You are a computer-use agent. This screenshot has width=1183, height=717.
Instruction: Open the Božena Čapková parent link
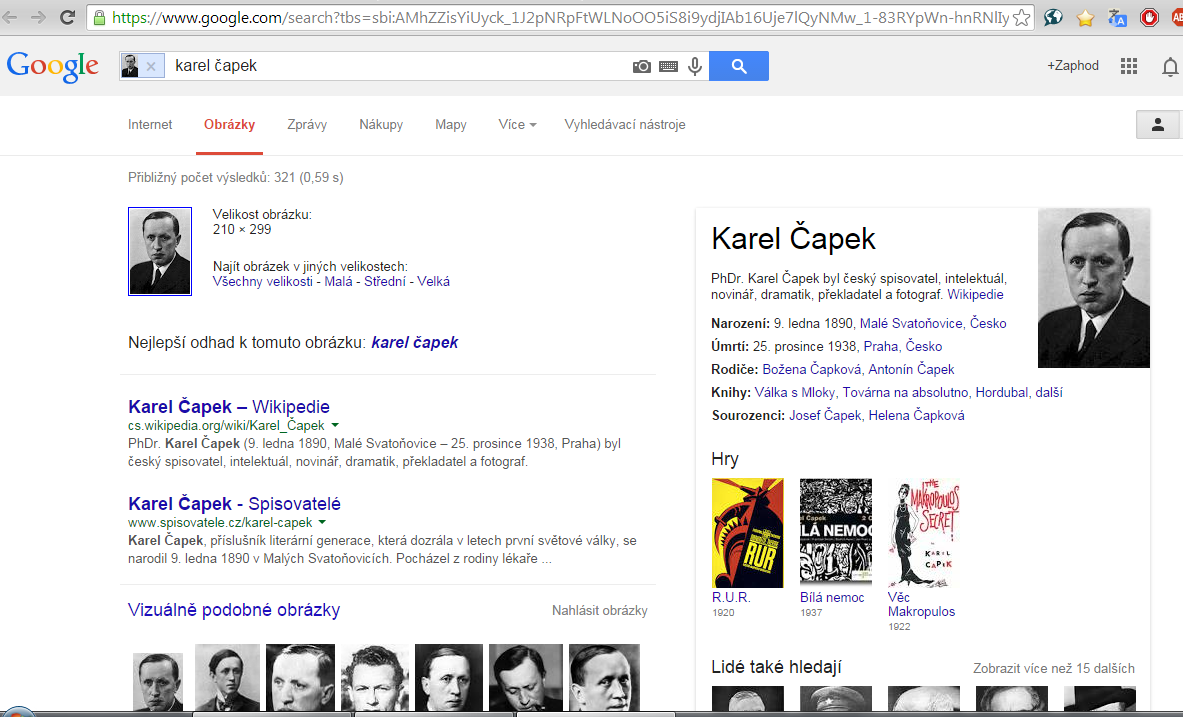(x=812, y=369)
